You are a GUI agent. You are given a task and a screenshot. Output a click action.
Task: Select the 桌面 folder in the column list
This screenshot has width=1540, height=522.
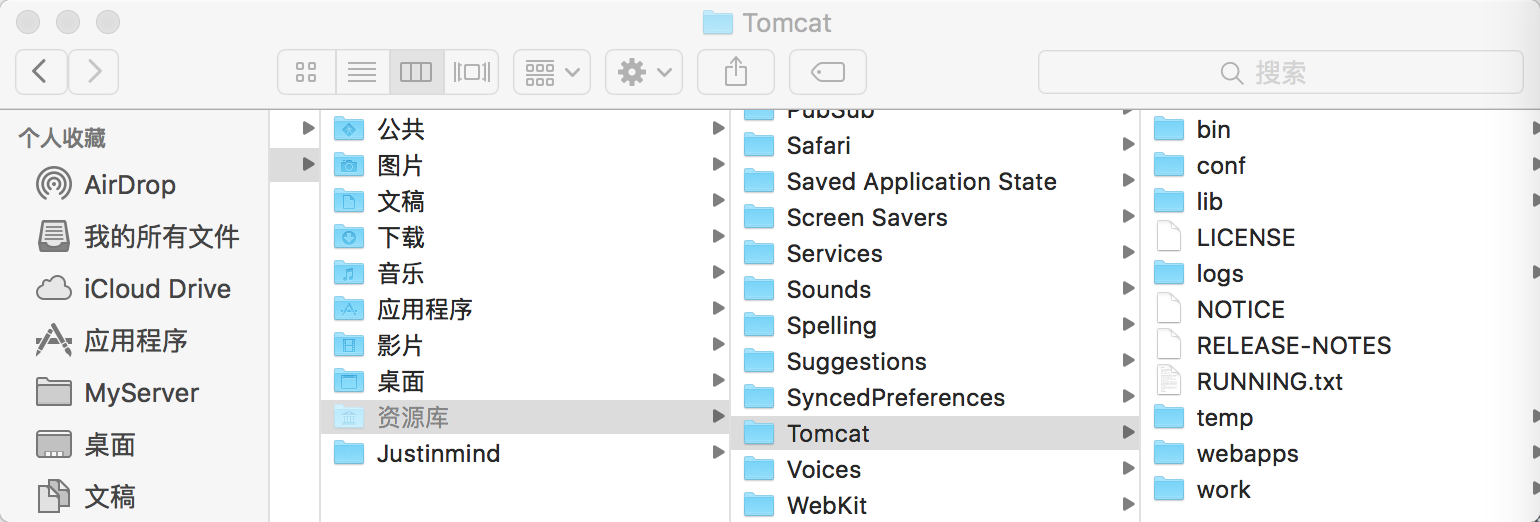525,381
